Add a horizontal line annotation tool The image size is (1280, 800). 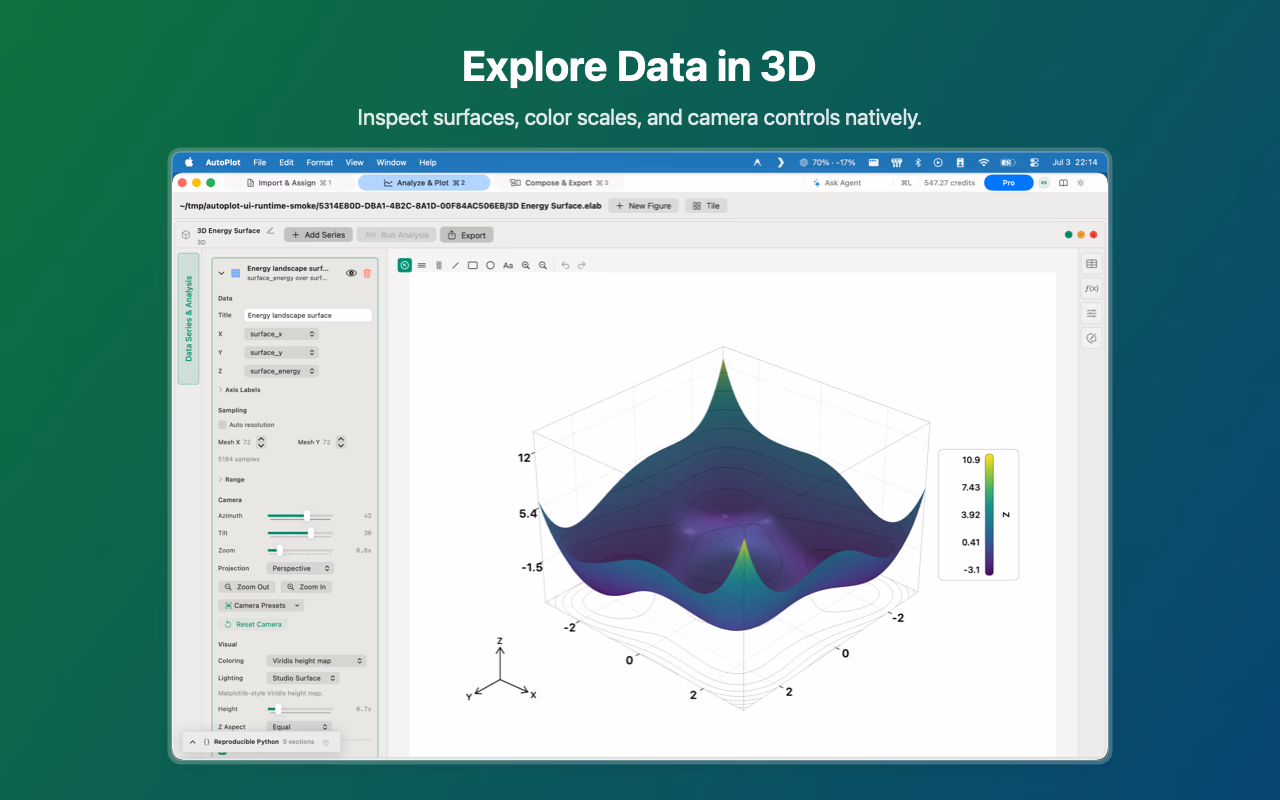pos(422,265)
